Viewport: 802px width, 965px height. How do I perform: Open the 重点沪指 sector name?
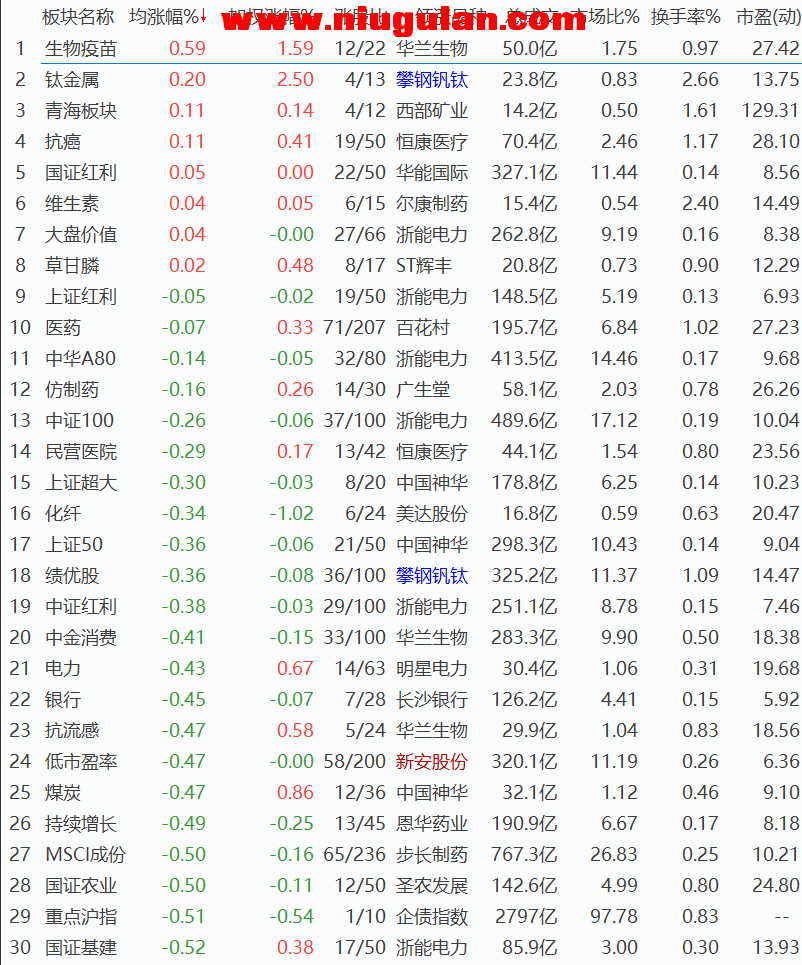tap(81, 916)
